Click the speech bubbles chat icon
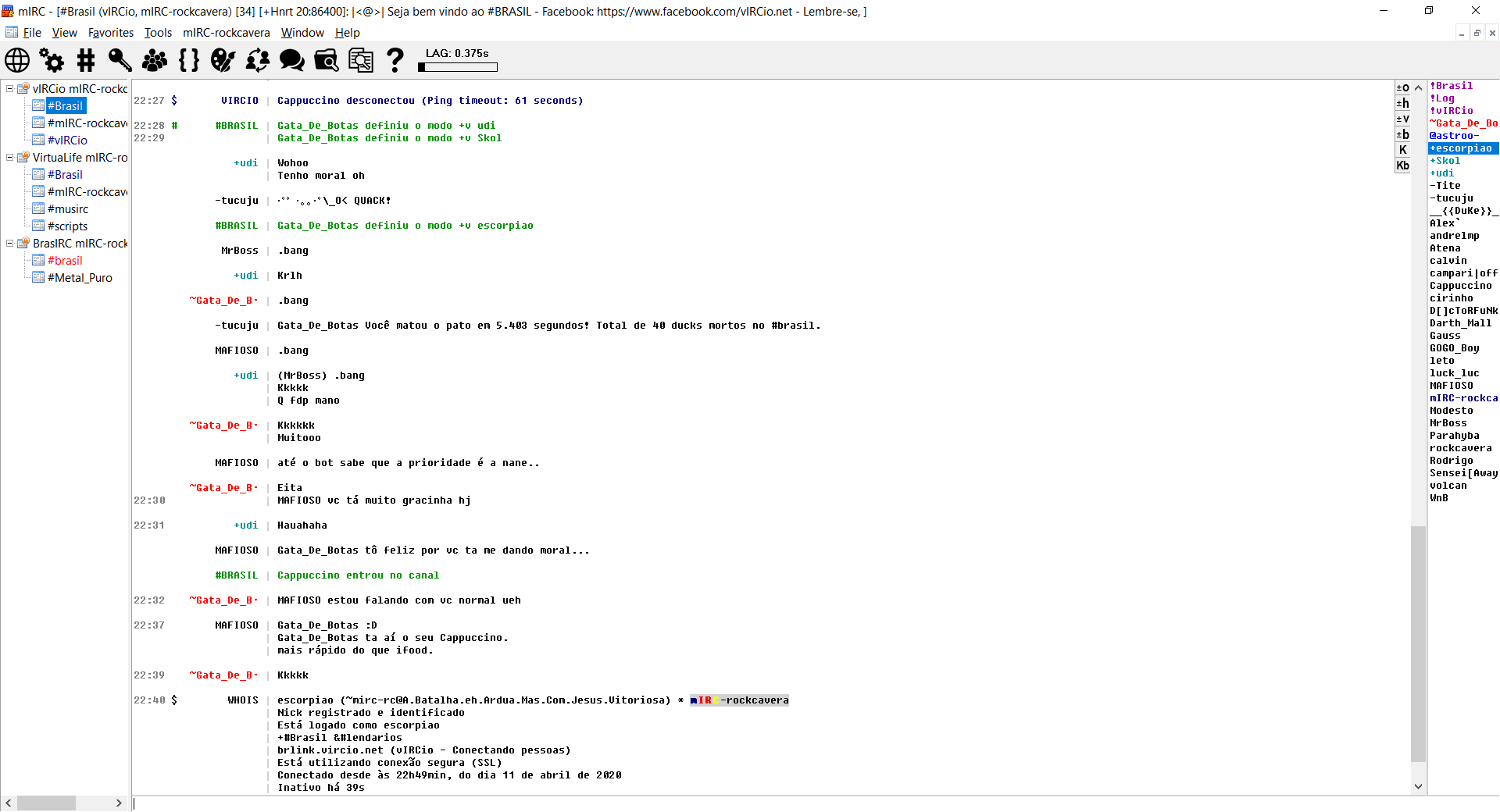Viewport: 1500px width, 812px height. [292, 60]
